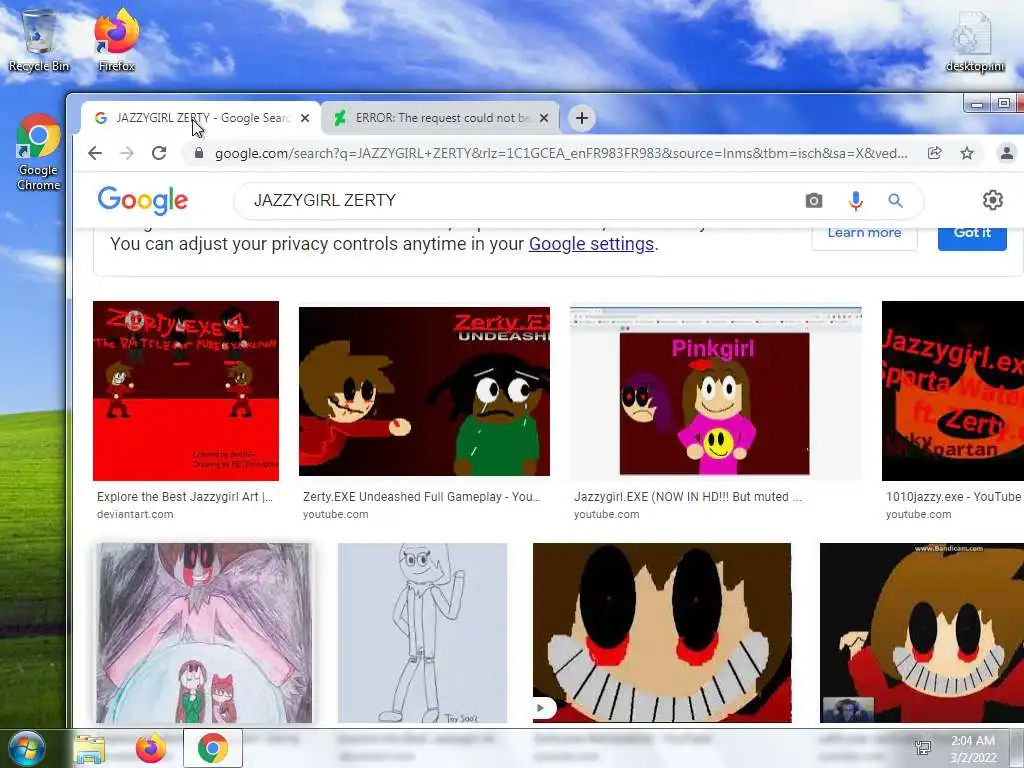Launch Firefox from the desktop shortcut

(116, 39)
